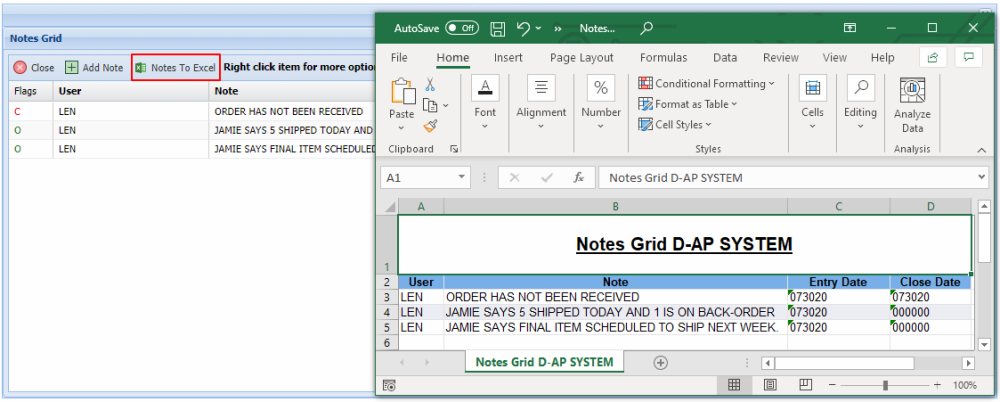Select the Notes Grid D-AP SYSTEM sheet tab
This screenshot has height=402, width=1000.
[544, 362]
